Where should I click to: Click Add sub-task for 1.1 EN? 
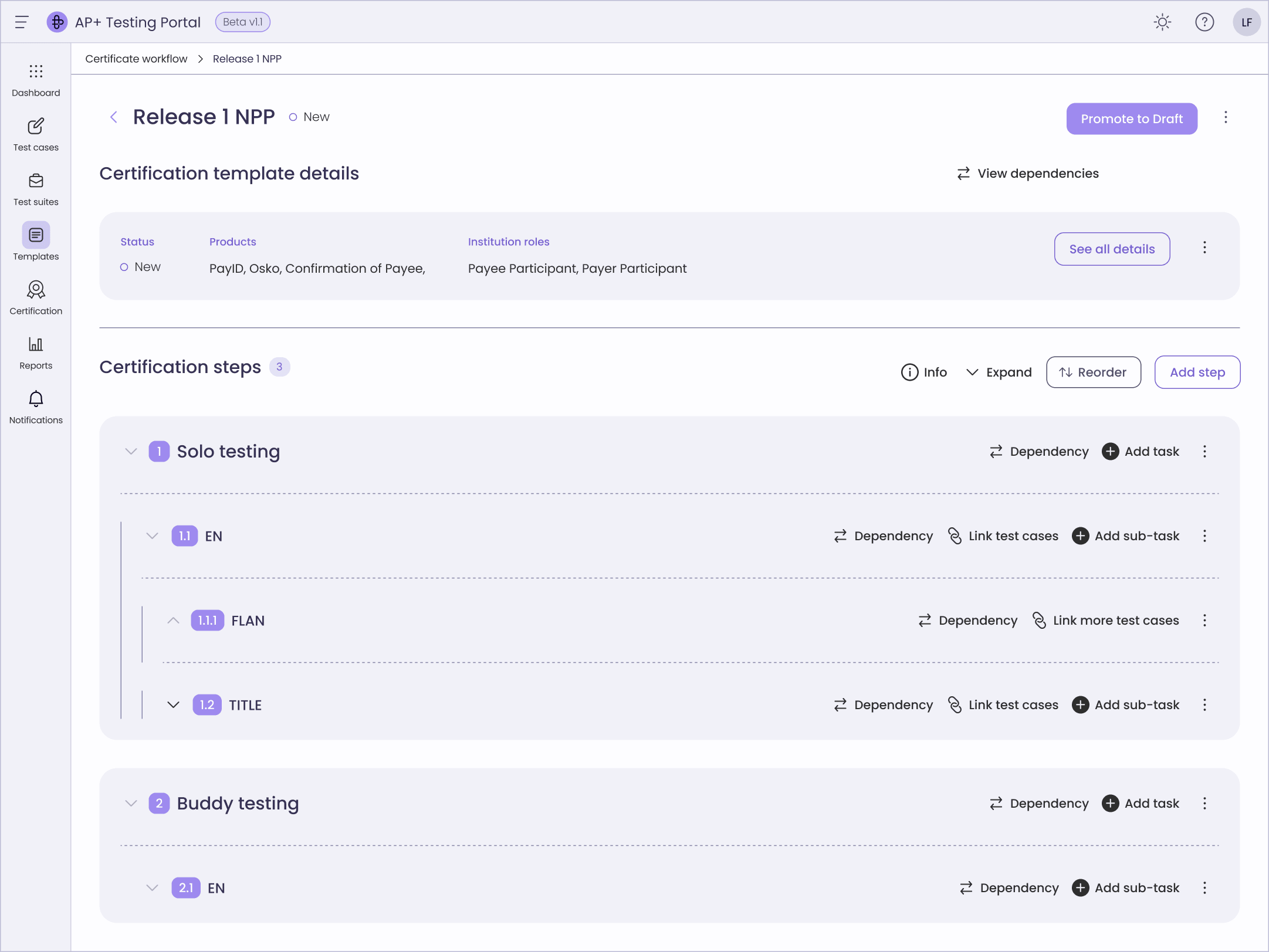pyautogui.click(x=1125, y=536)
